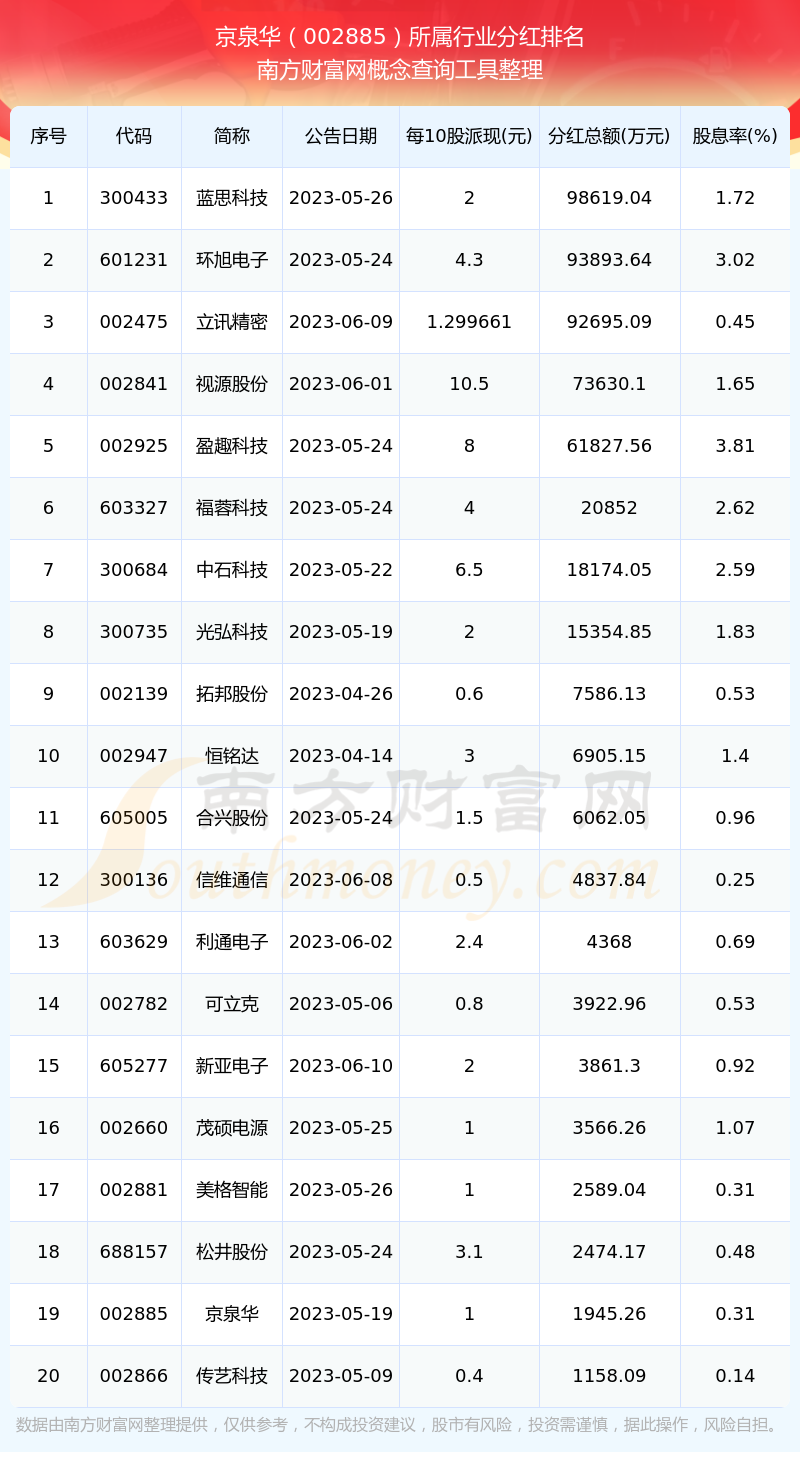Select the 简称 column header

pyautogui.click(x=232, y=136)
